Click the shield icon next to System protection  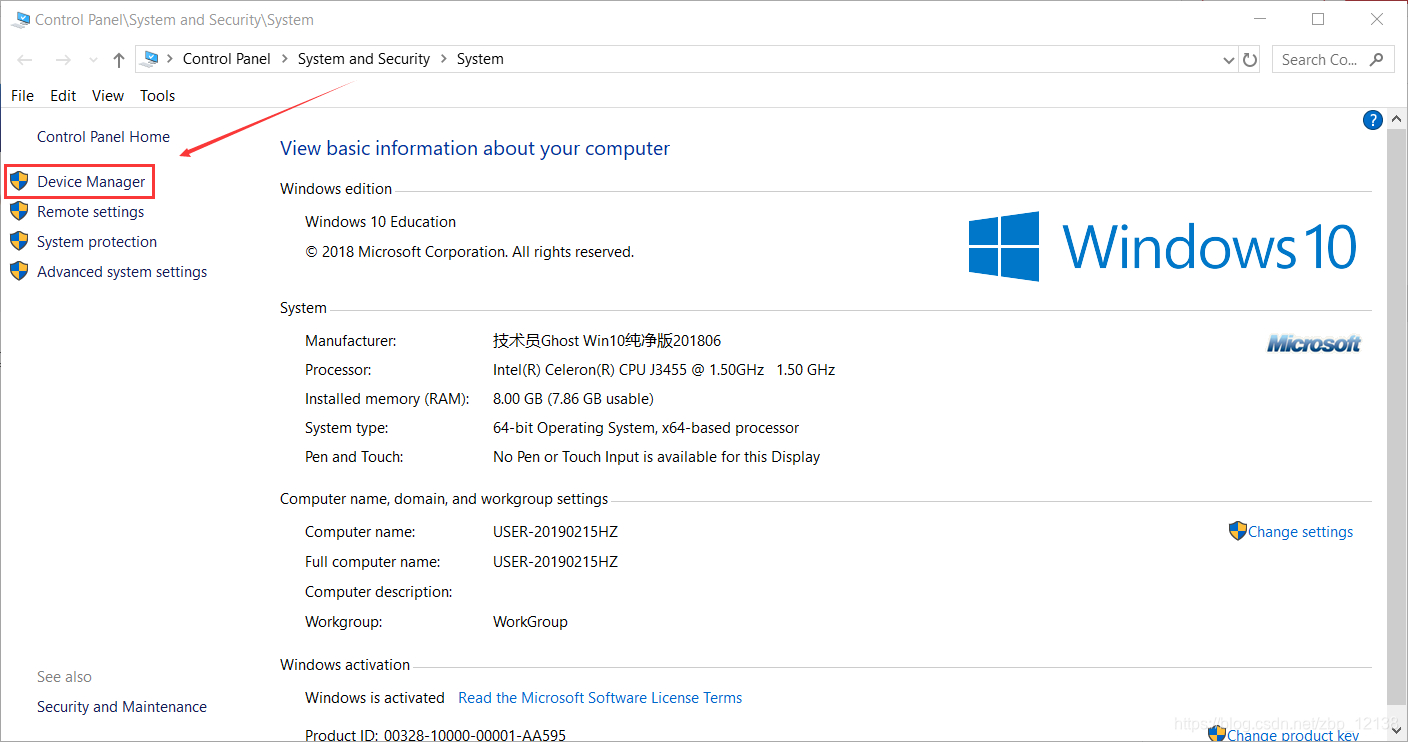point(19,241)
